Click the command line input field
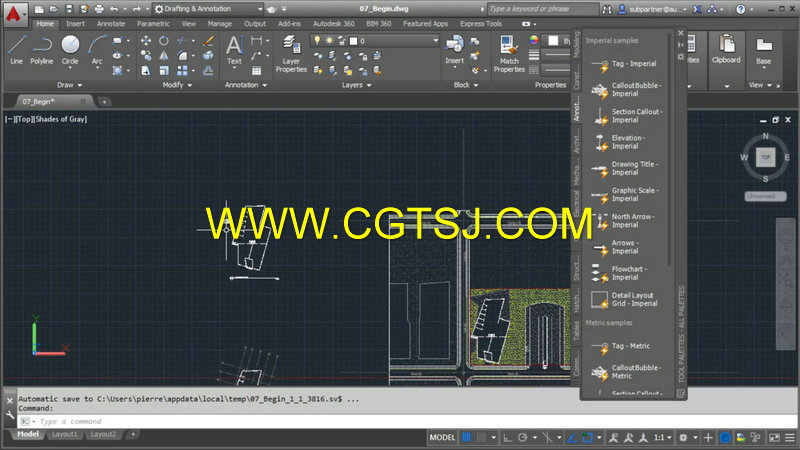This screenshot has height=450, width=800. pyautogui.click(x=408, y=421)
